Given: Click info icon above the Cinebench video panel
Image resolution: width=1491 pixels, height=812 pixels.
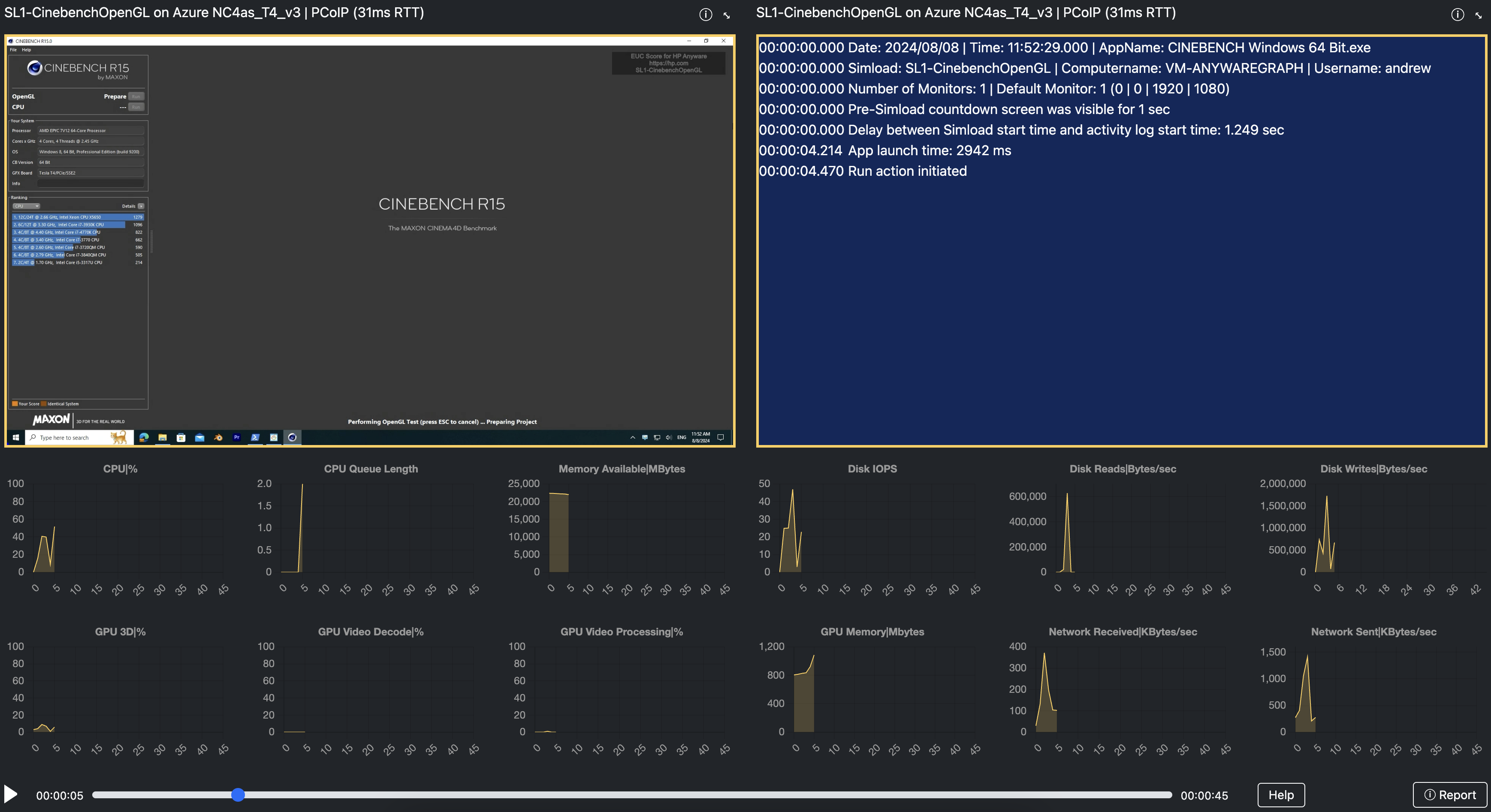Looking at the screenshot, I should [x=705, y=15].
